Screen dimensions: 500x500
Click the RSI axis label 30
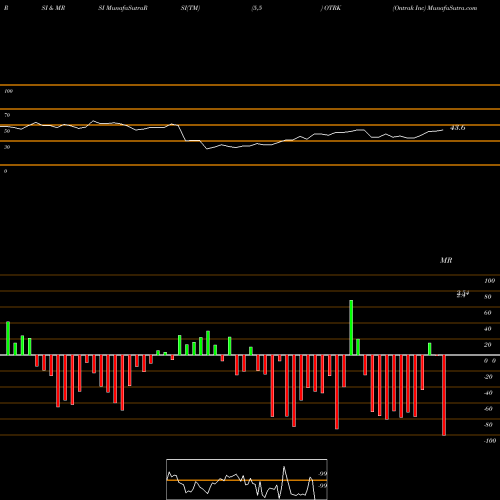pos(7,147)
